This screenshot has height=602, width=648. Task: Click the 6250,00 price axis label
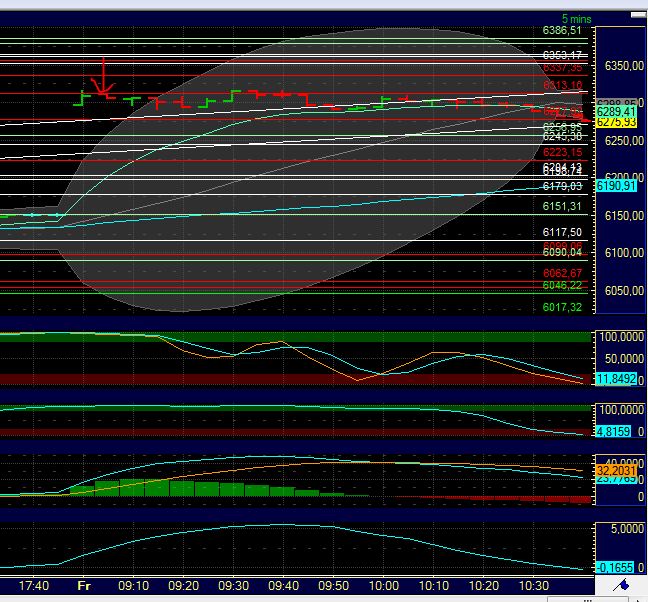click(x=624, y=141)
